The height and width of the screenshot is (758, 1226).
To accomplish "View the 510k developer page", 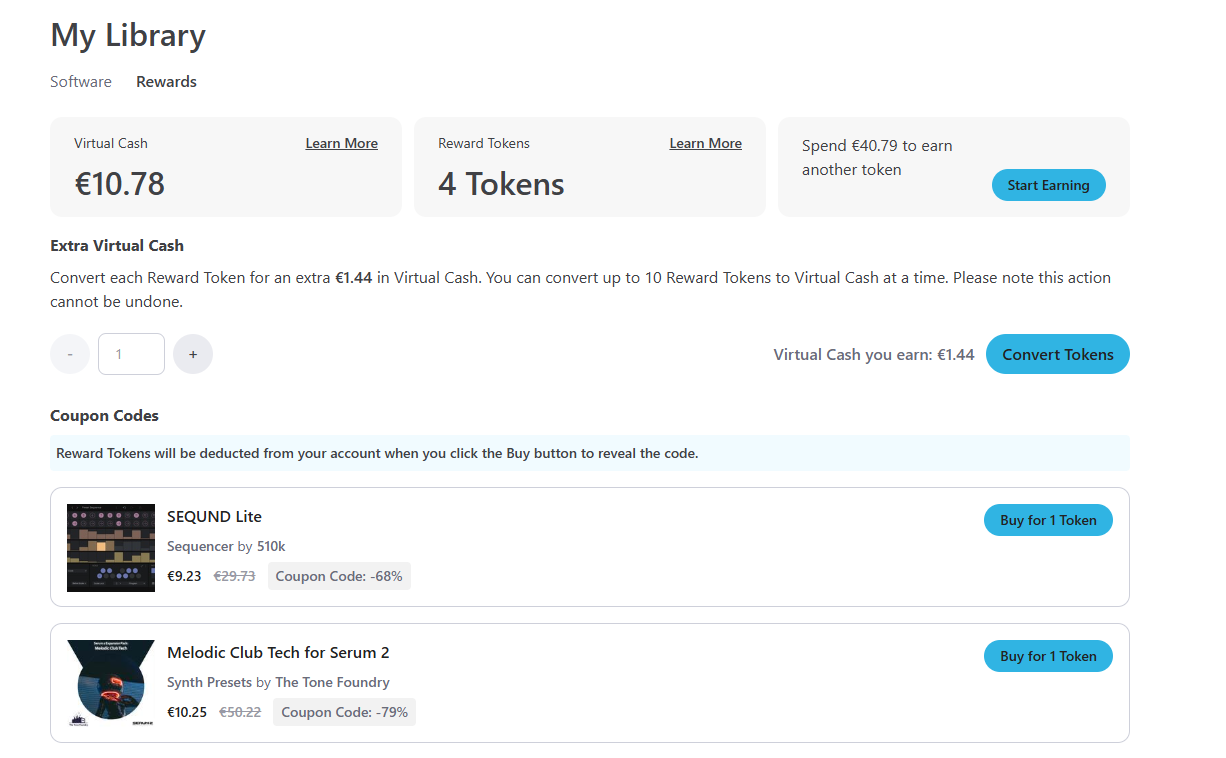I will (271, 546).
